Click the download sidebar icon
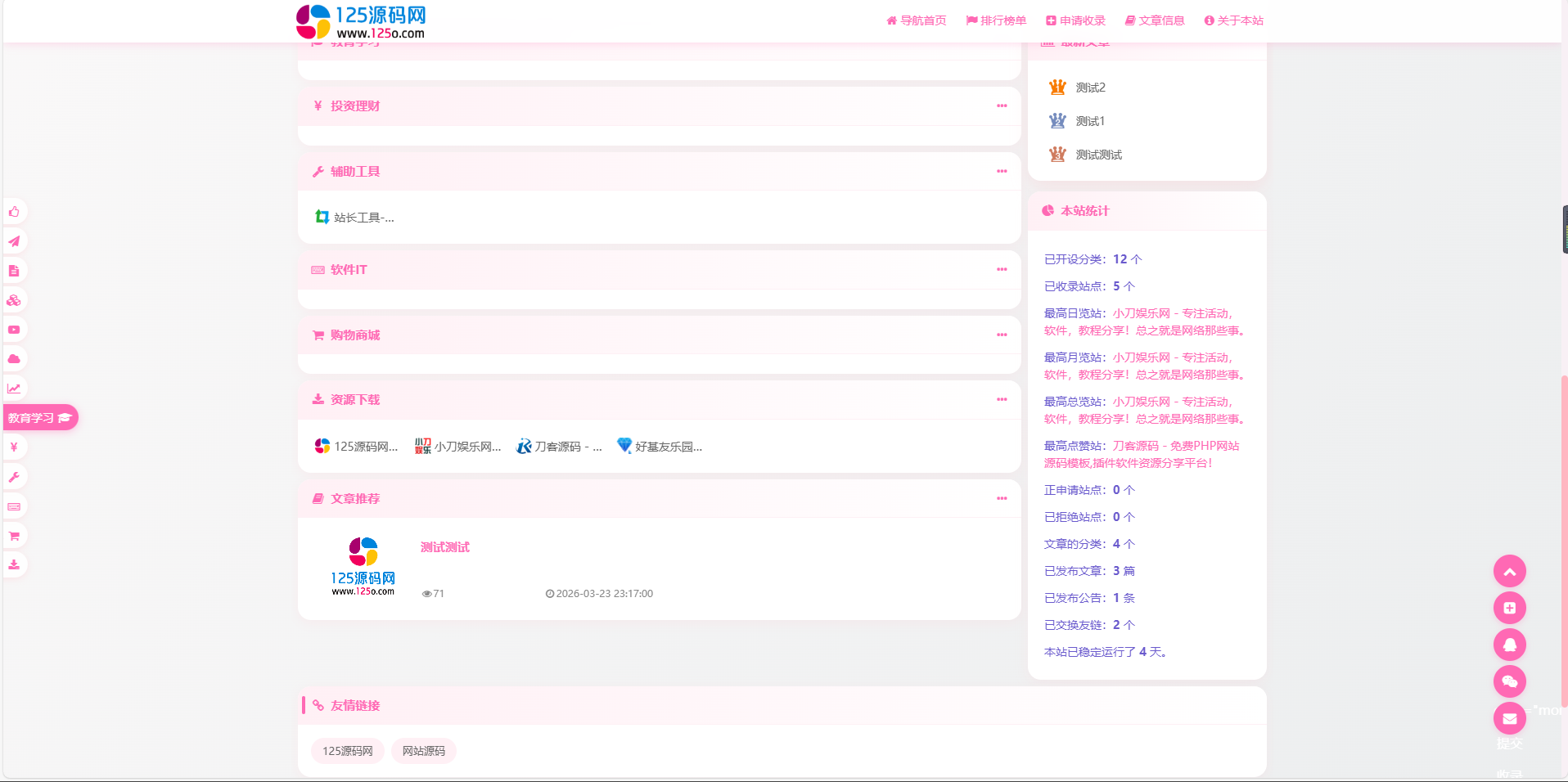This screenshot has width=1568, height=782. pos(14,565)
